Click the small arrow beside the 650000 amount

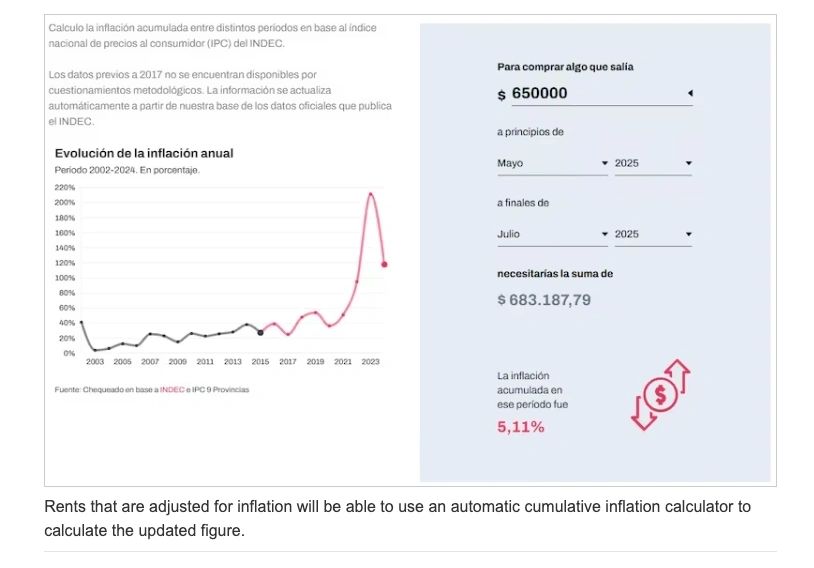pos(690,94)
